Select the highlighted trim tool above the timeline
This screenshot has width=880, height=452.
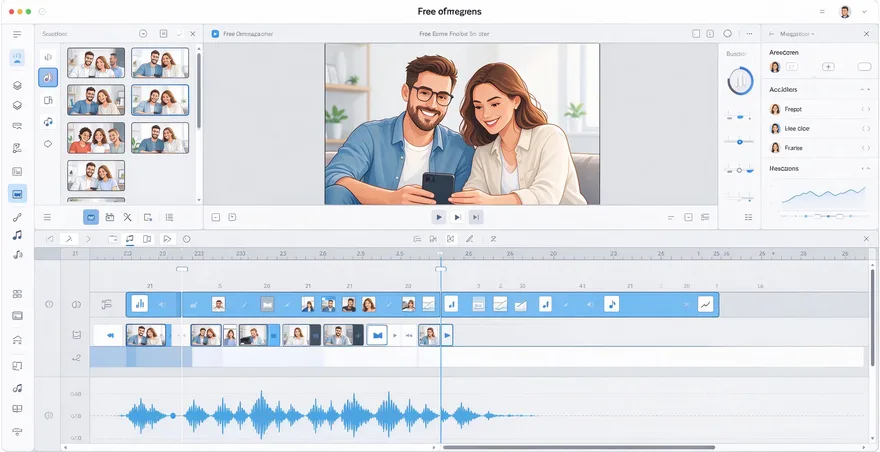click(450, 239)
